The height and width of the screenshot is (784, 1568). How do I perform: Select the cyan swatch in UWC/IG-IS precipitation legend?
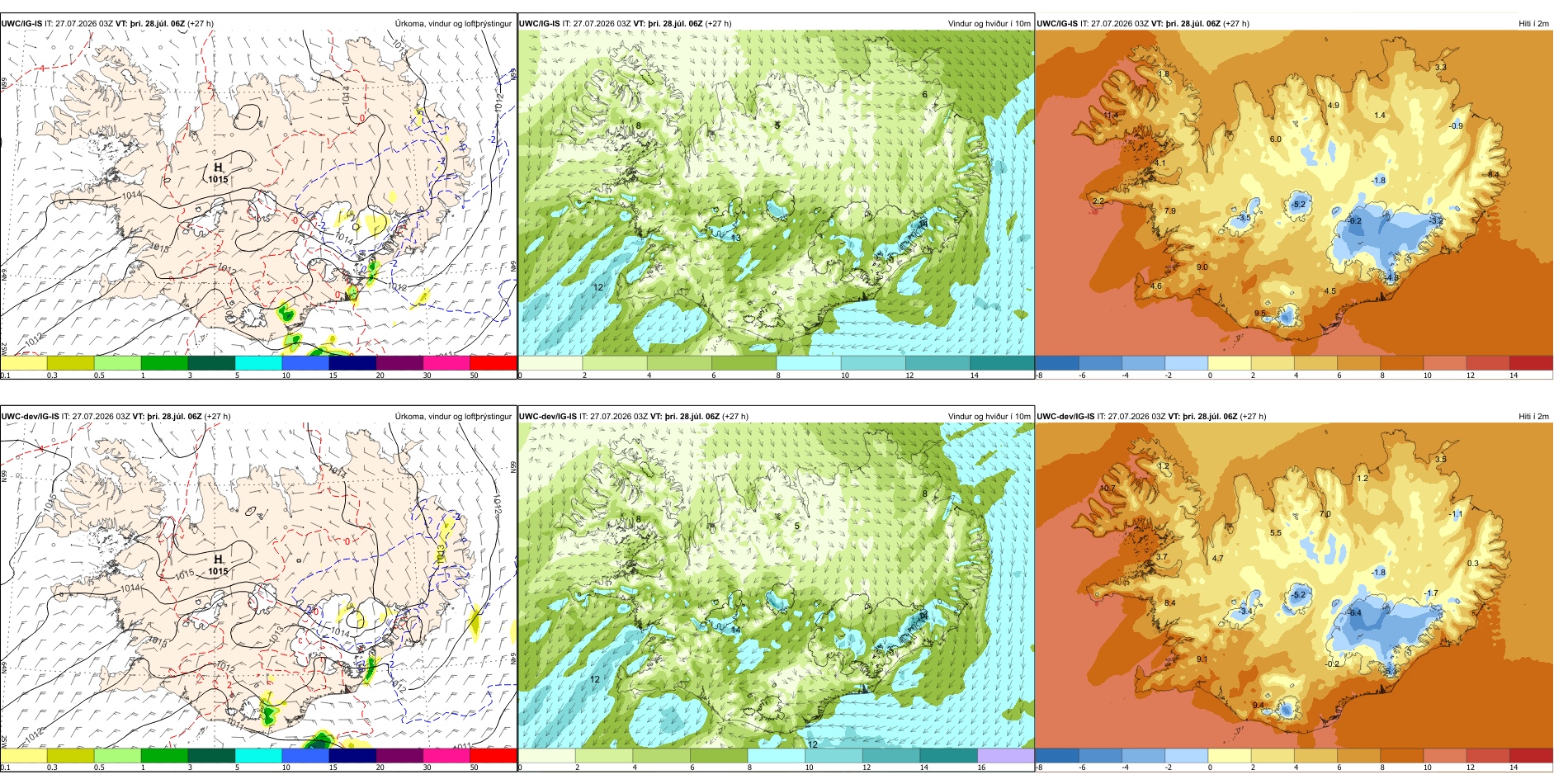(258, 362)
